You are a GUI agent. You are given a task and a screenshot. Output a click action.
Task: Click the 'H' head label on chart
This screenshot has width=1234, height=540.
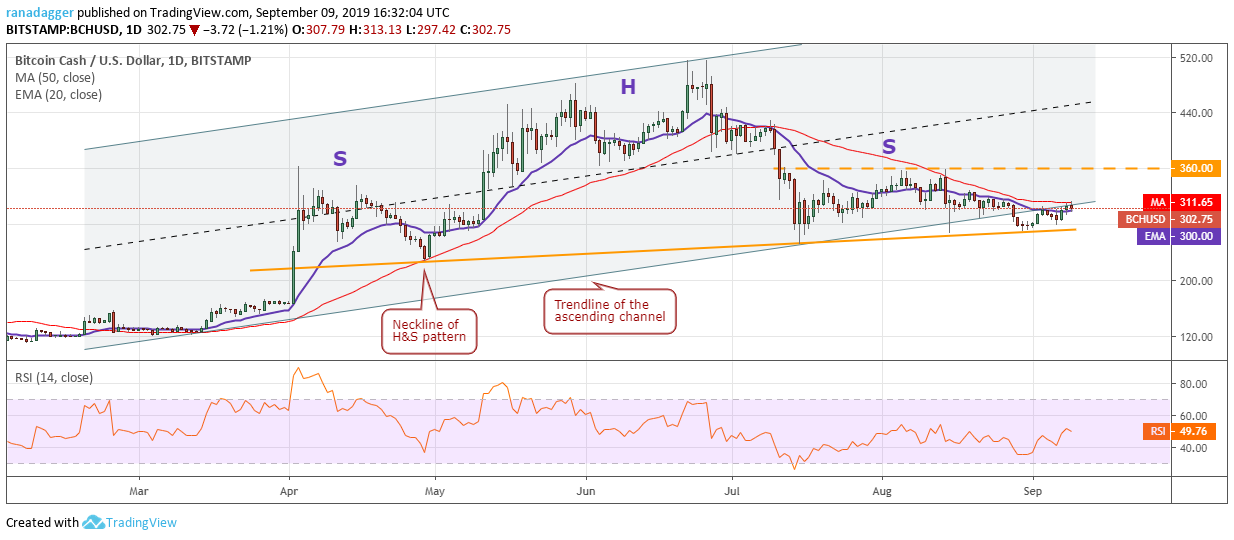pos(627,87)
